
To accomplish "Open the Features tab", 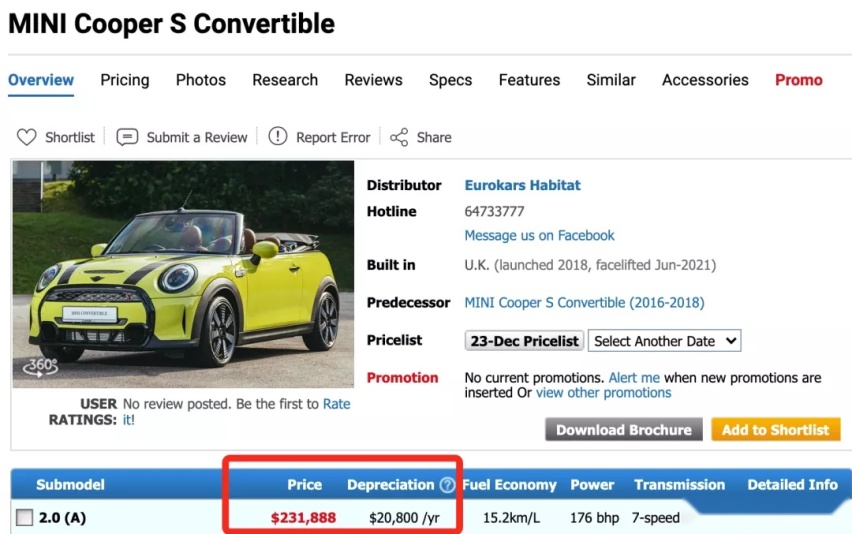I will [529, 80].
